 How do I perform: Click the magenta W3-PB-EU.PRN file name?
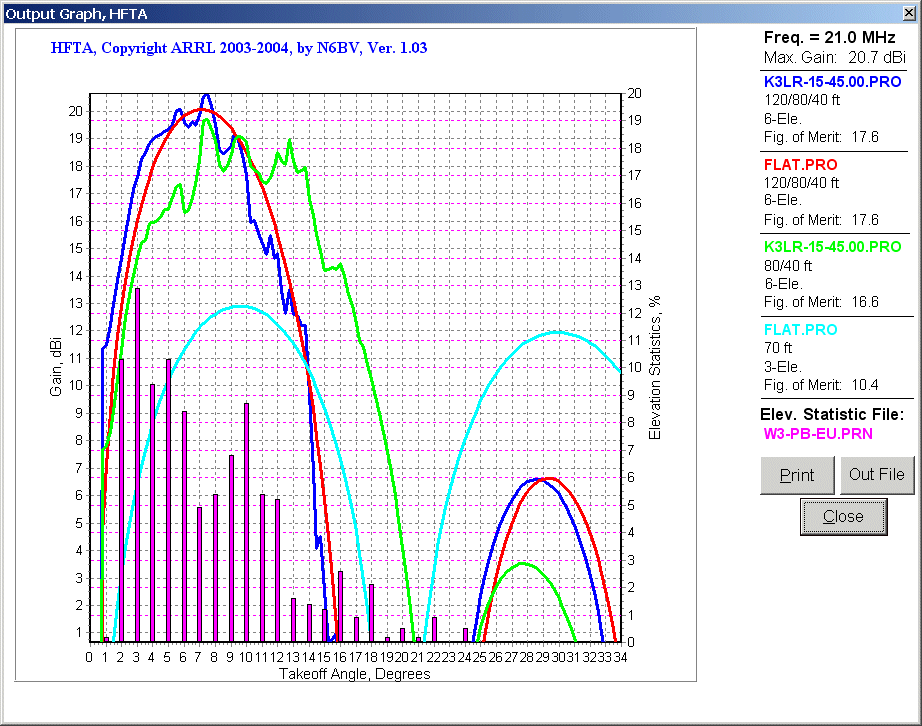[818, 434]
